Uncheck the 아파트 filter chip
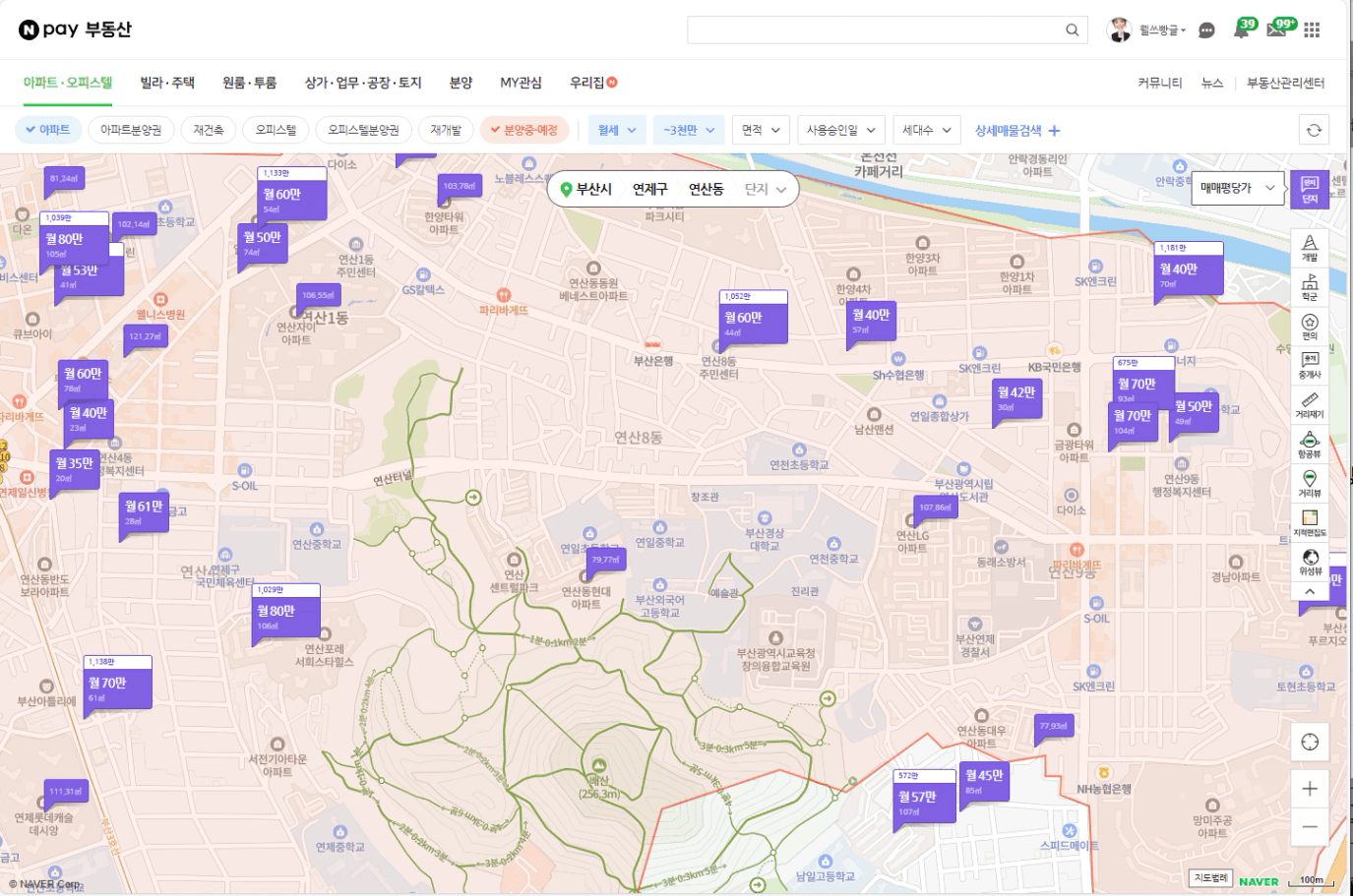The image size is (1353, 896). coord(48,130)
